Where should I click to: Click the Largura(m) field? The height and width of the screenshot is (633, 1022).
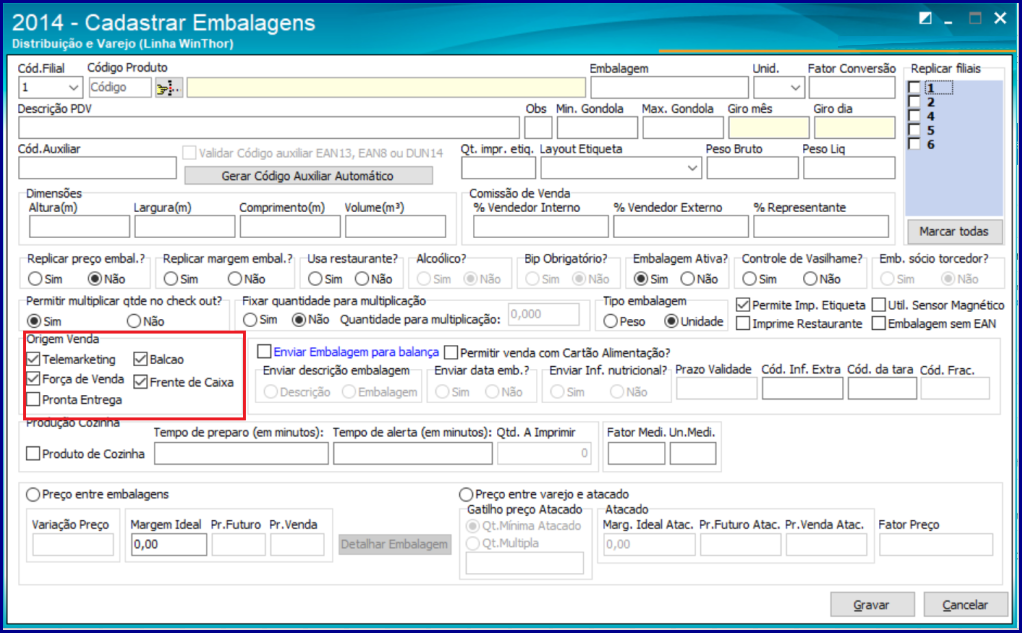coord(185,226)
